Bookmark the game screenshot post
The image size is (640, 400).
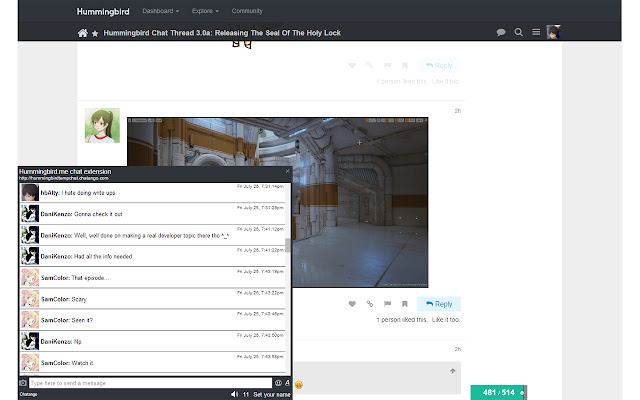pyautogui.click(x=404, y=304)
